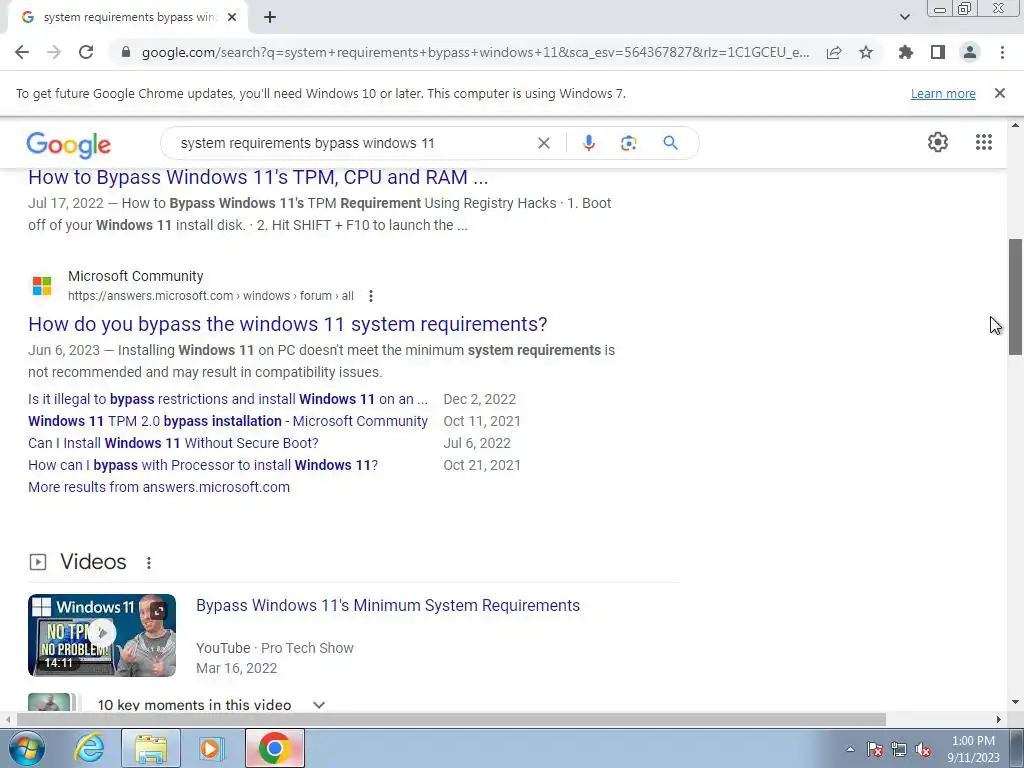Open the Videos section options menu
Viewport: 1024px width, 768px height.
[x=149, y=562]
